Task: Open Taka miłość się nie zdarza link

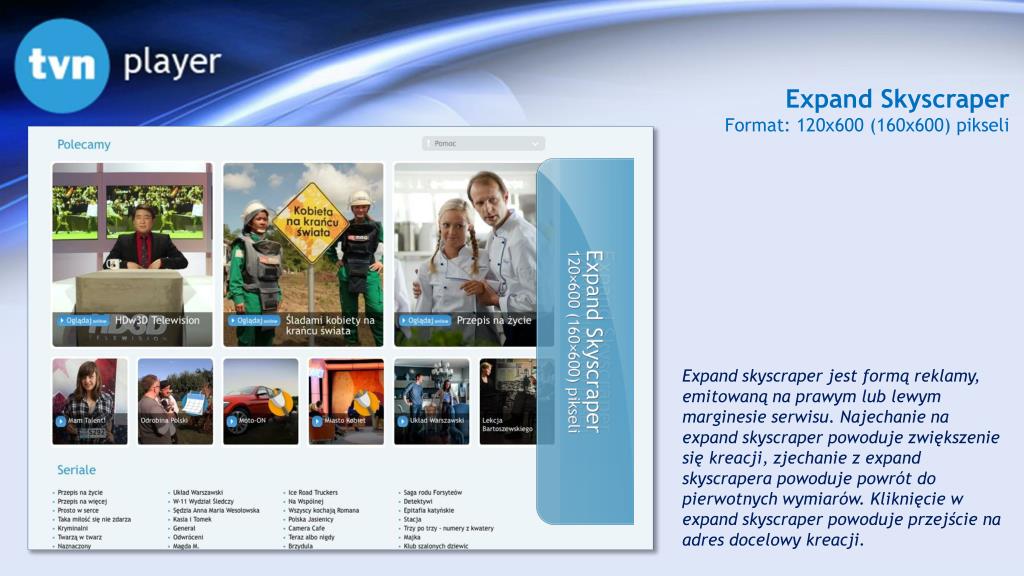Action: 94,519
